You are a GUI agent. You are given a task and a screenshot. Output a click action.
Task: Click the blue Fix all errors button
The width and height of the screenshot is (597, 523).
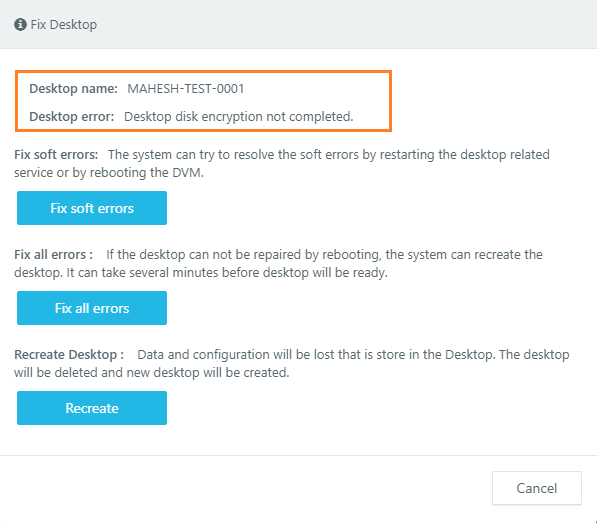[x=92, y=308]
